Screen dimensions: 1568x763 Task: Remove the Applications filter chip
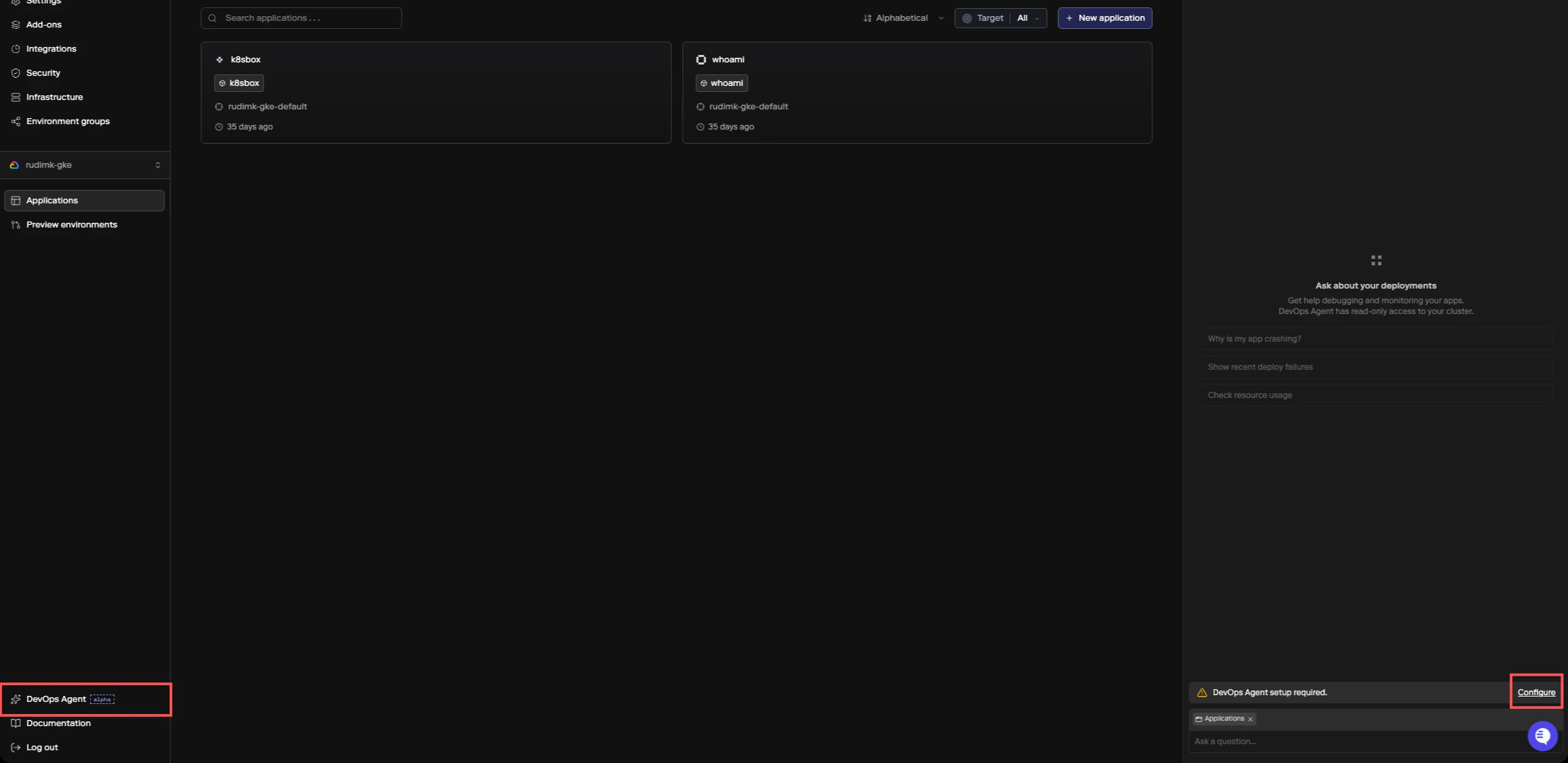(1250, 719)
